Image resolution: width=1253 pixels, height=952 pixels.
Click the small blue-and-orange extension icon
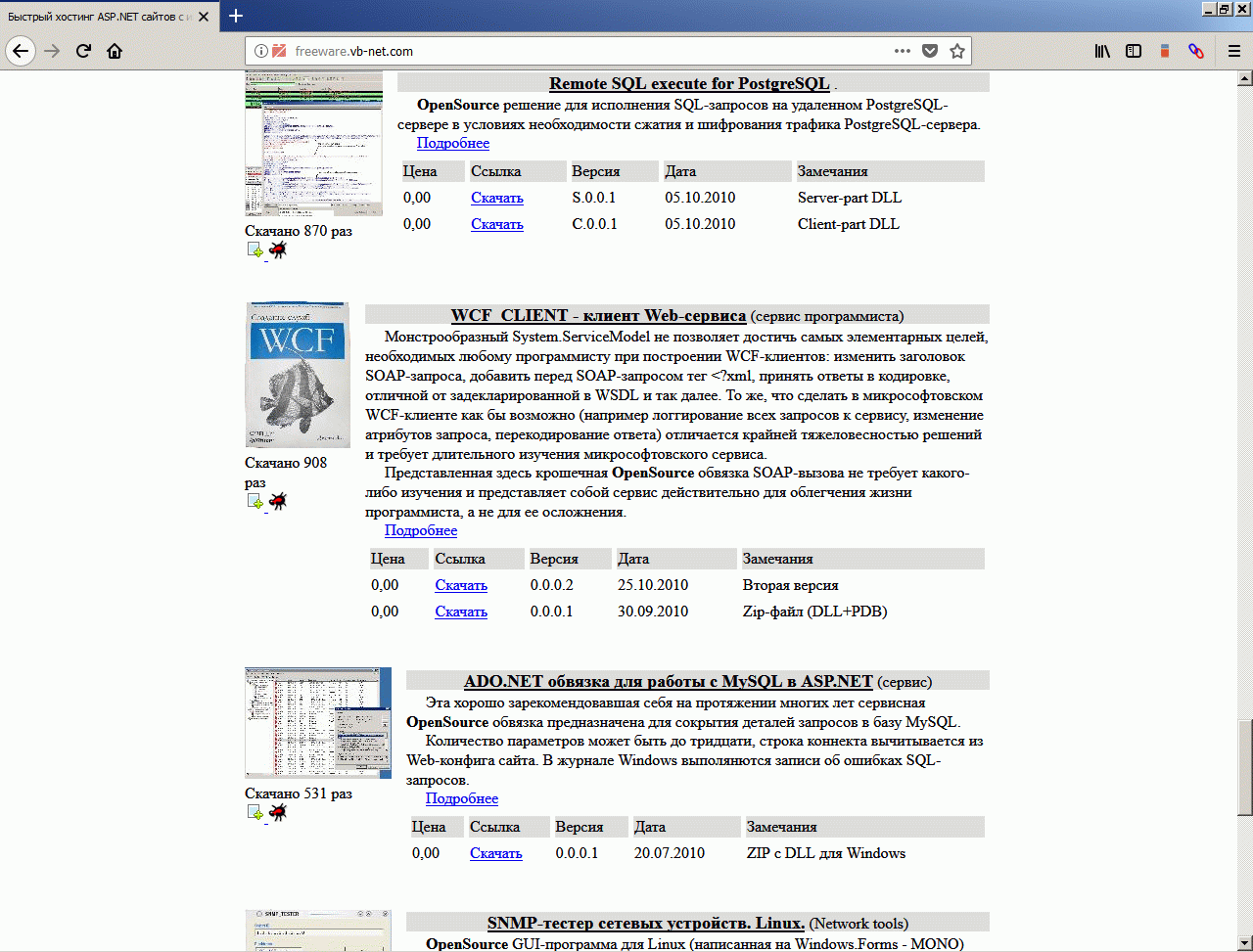(x=1165, y=51)
